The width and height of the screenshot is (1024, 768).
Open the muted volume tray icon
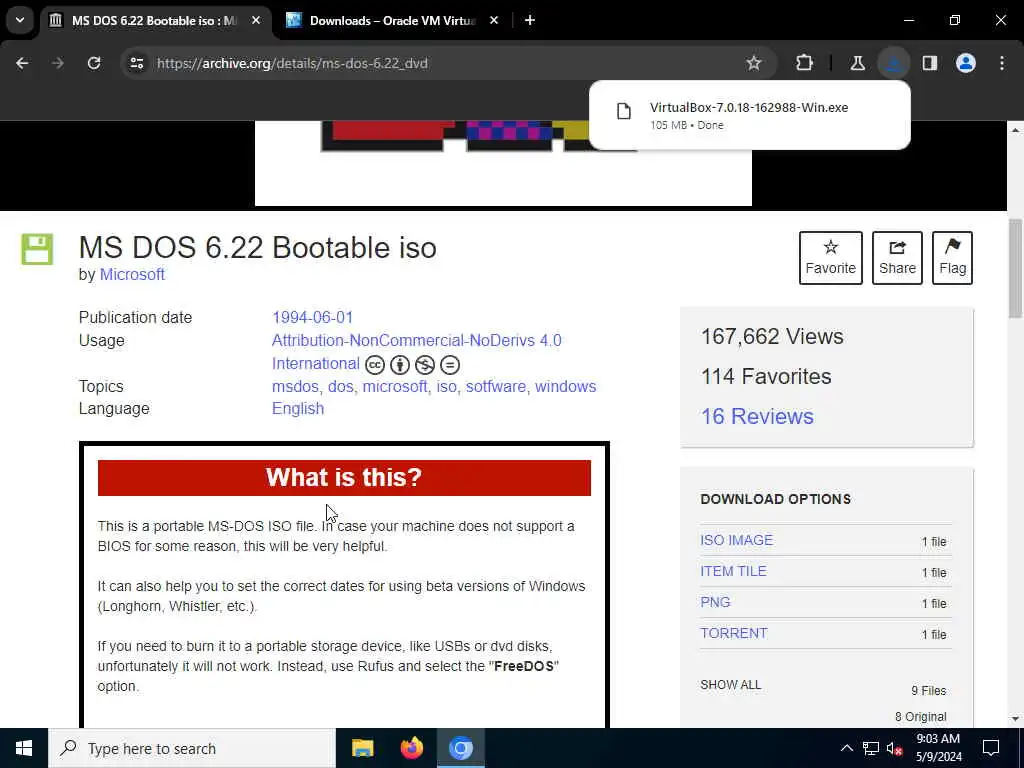[894, 748]
